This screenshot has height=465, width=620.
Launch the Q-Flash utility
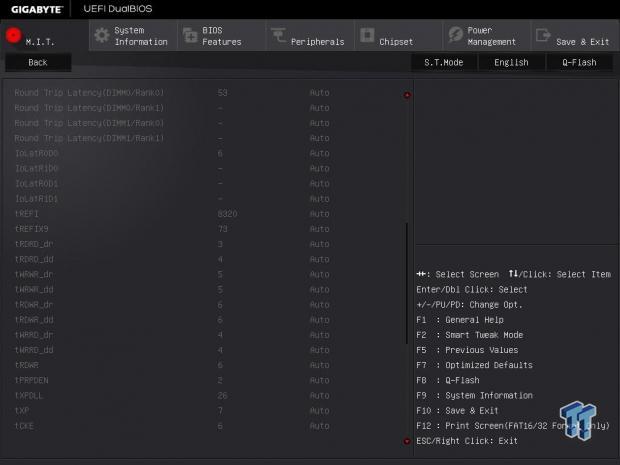coord(578,62)
